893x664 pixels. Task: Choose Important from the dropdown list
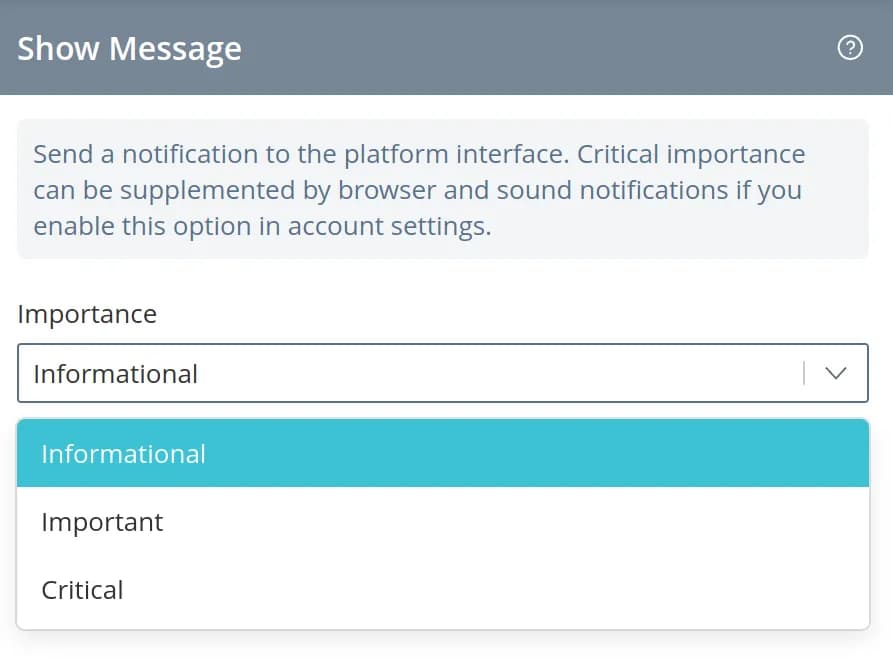click(102, 522)
